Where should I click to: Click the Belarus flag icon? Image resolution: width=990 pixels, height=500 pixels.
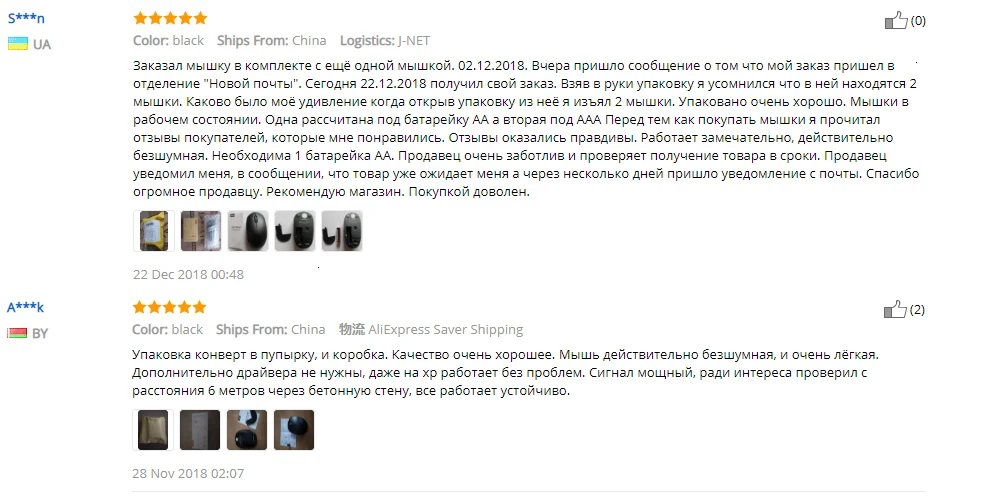(x=17, y=333)
